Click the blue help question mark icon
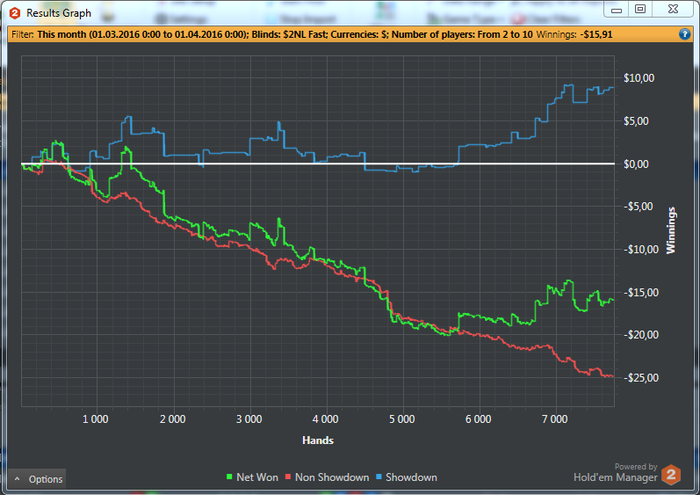This screenshot has width=700, height=495. (x=684, y=34)
